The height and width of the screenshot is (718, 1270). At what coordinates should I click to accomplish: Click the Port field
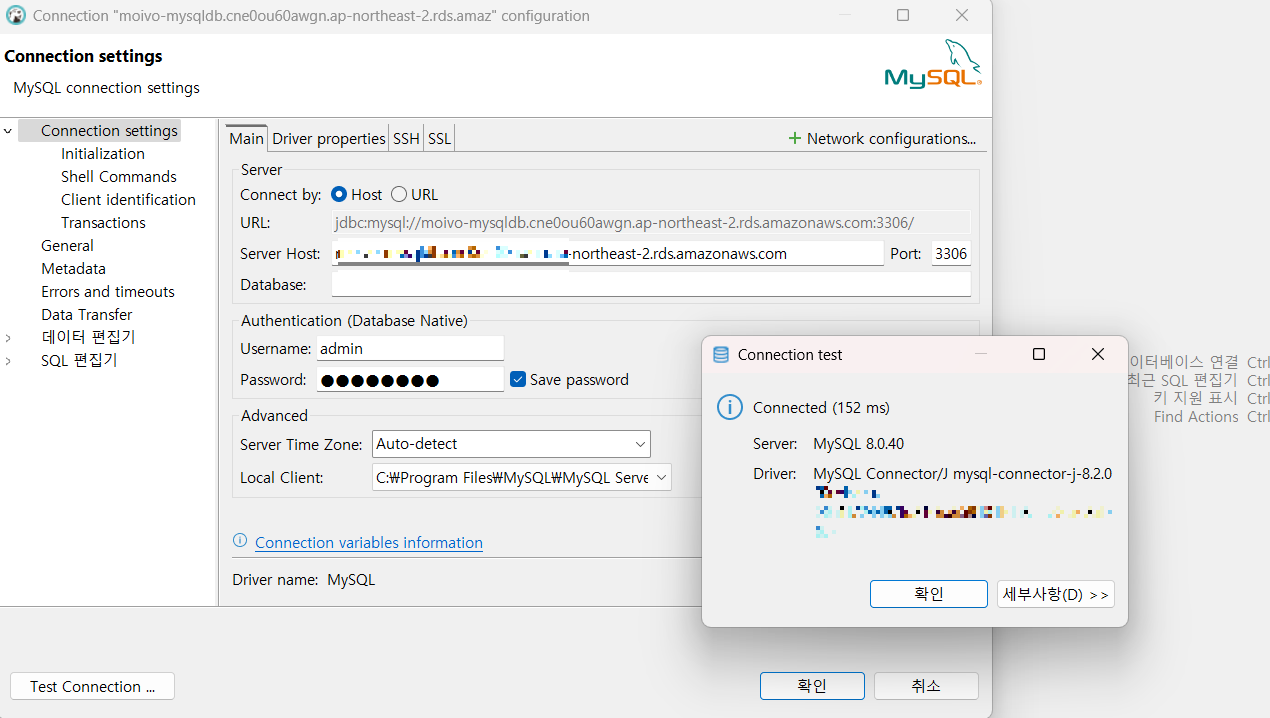[x=951, y=254]
